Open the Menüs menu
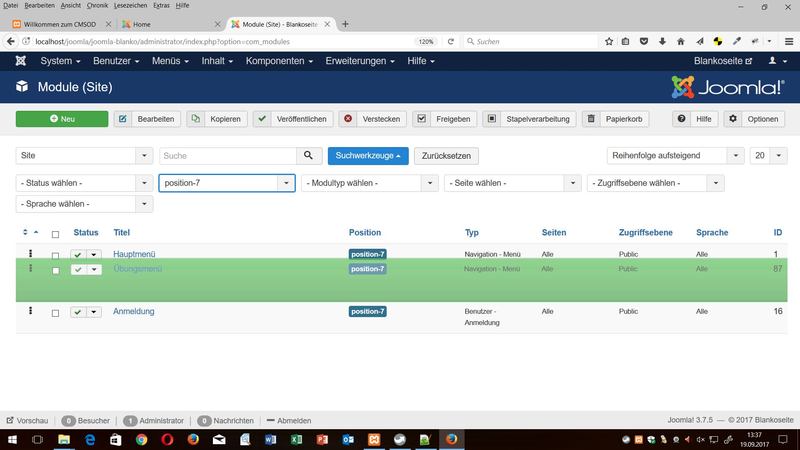800x450 pixels. pos(170,61)
